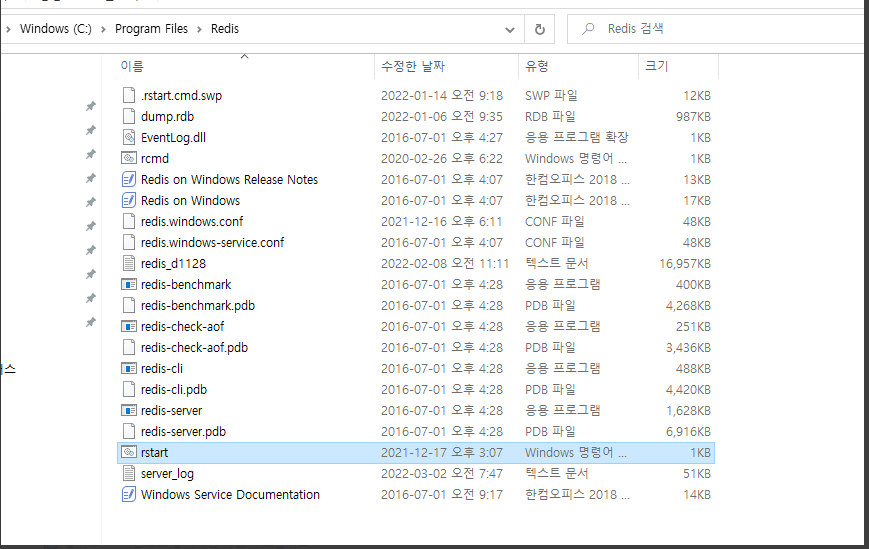
Task: Navigate to Program Files in breadcrumb
Action: [151, 29]
